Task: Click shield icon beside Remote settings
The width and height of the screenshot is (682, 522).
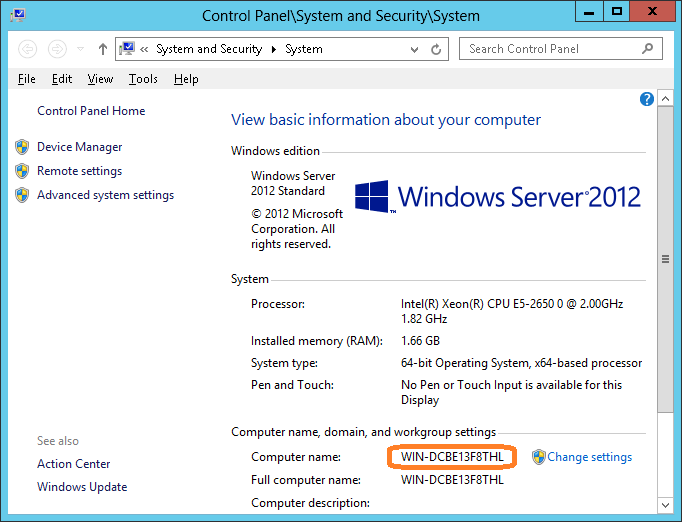Action: [x=22, y=171]
